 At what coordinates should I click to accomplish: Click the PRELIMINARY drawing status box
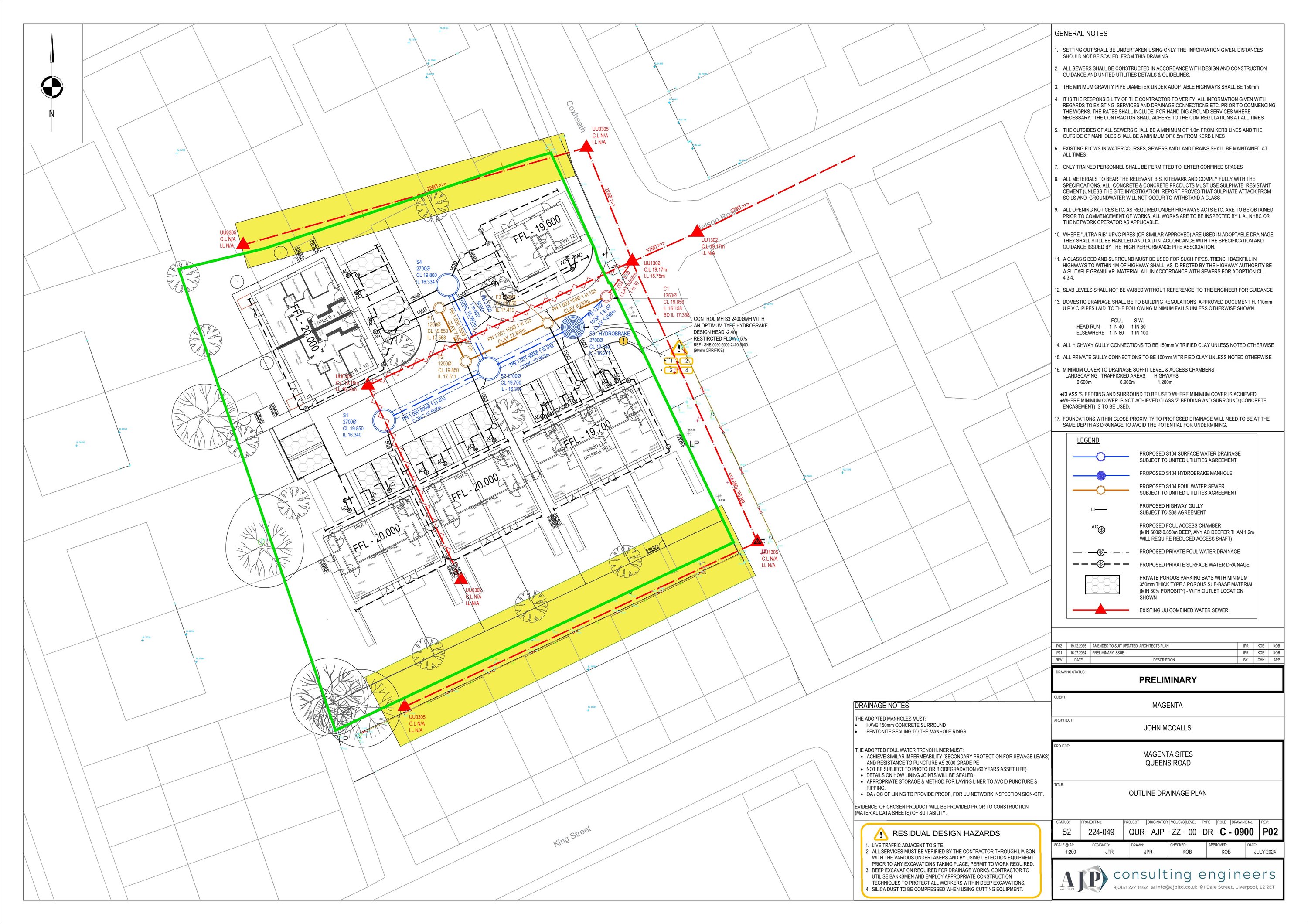[x=1167, y=680]
